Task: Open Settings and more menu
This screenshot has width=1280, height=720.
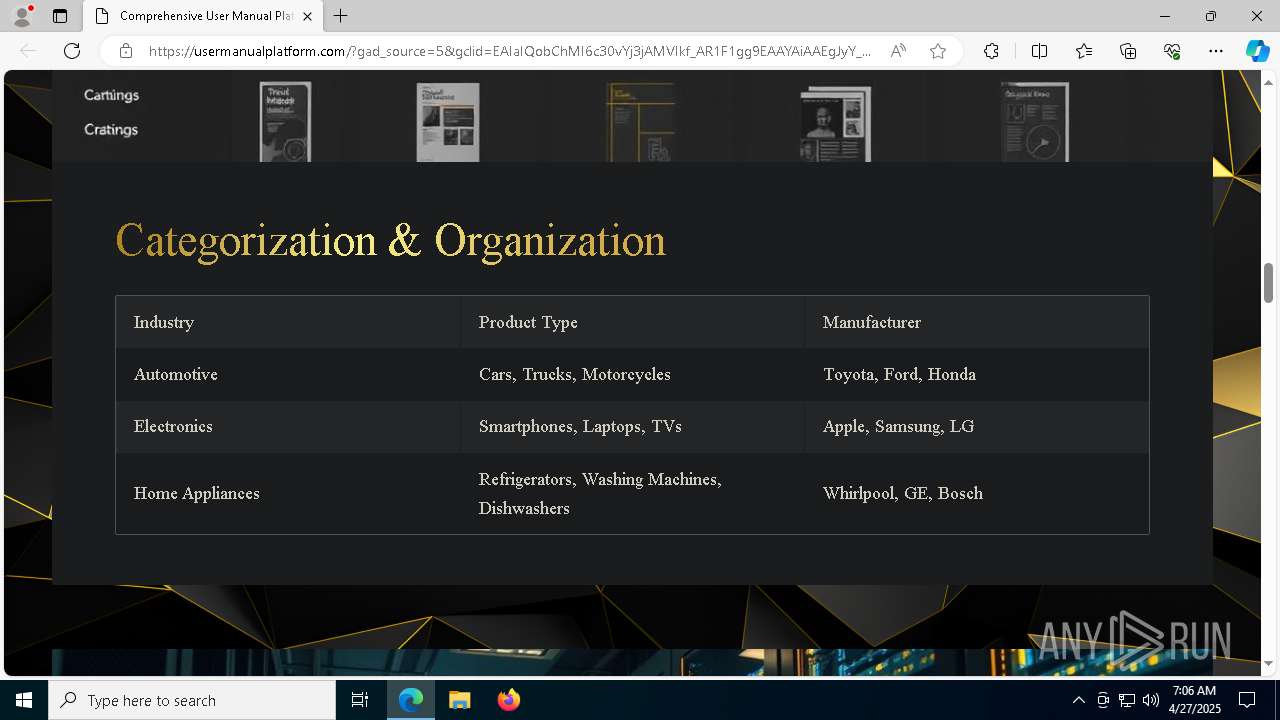Action: point(1216,51)
